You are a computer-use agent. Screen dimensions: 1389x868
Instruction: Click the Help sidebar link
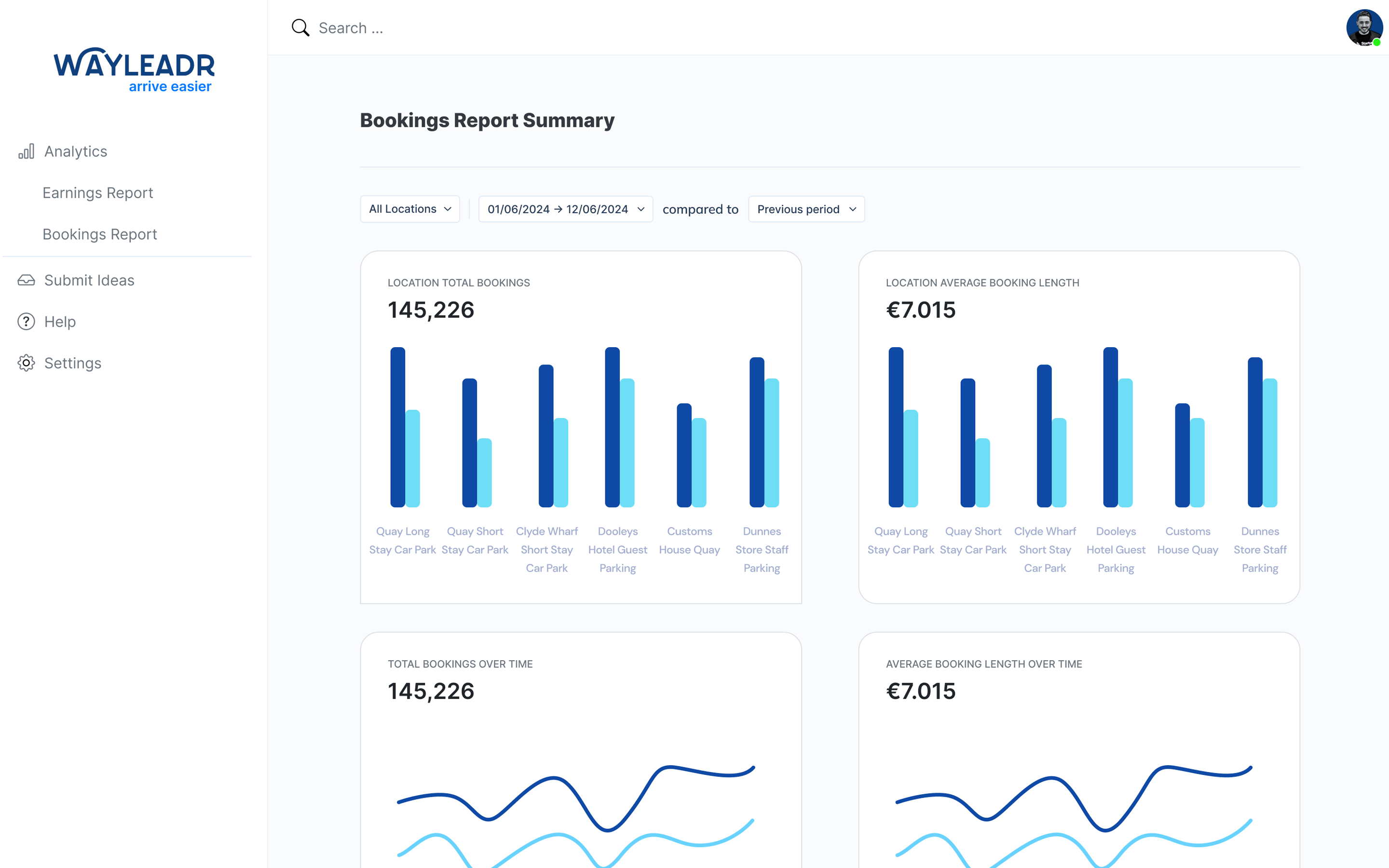pyautogui.click(x=60, y=322)
